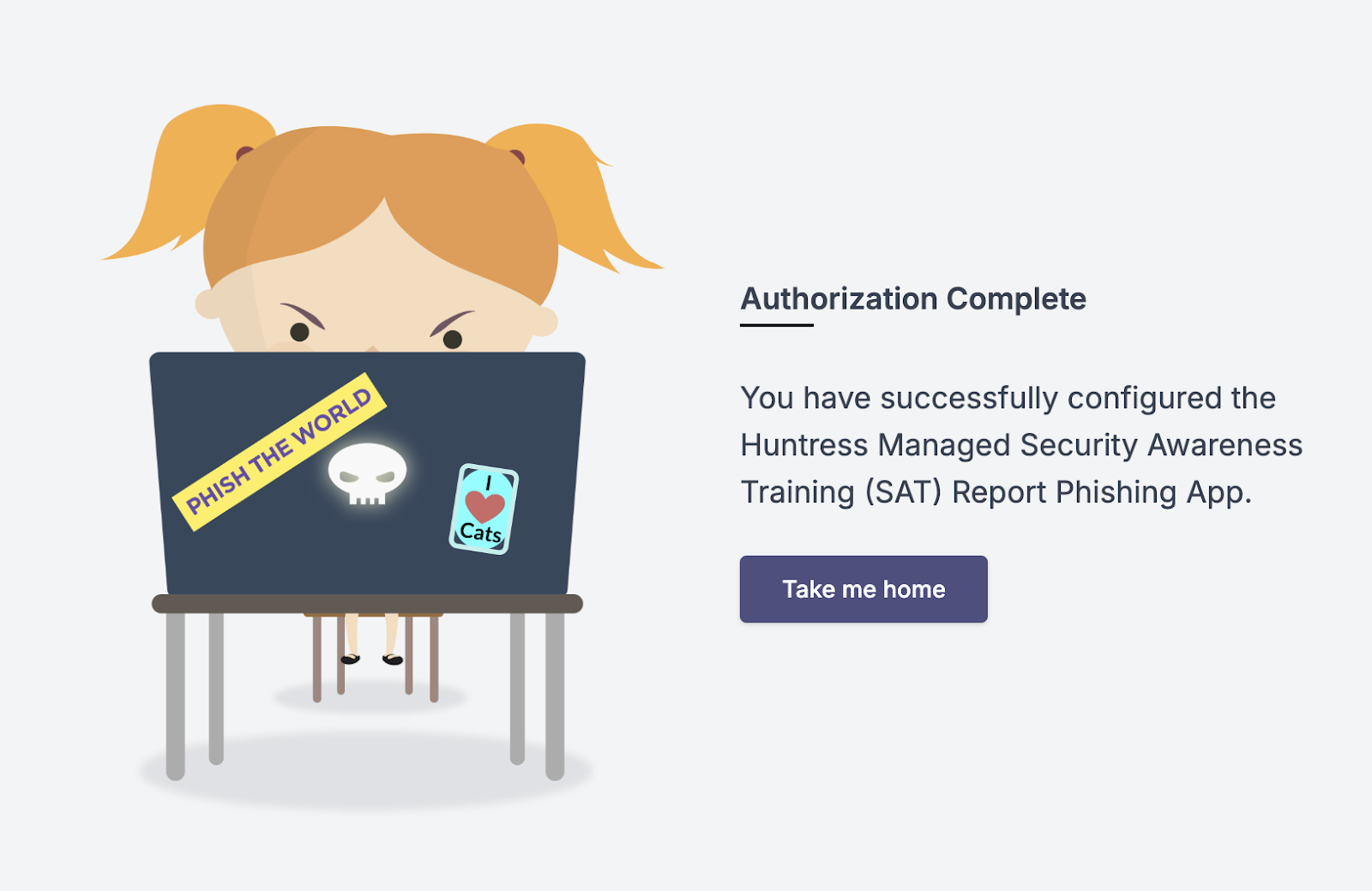The image size is (1372, 891).
Task: Click the word Huntress in message
Action: point(804,445)
